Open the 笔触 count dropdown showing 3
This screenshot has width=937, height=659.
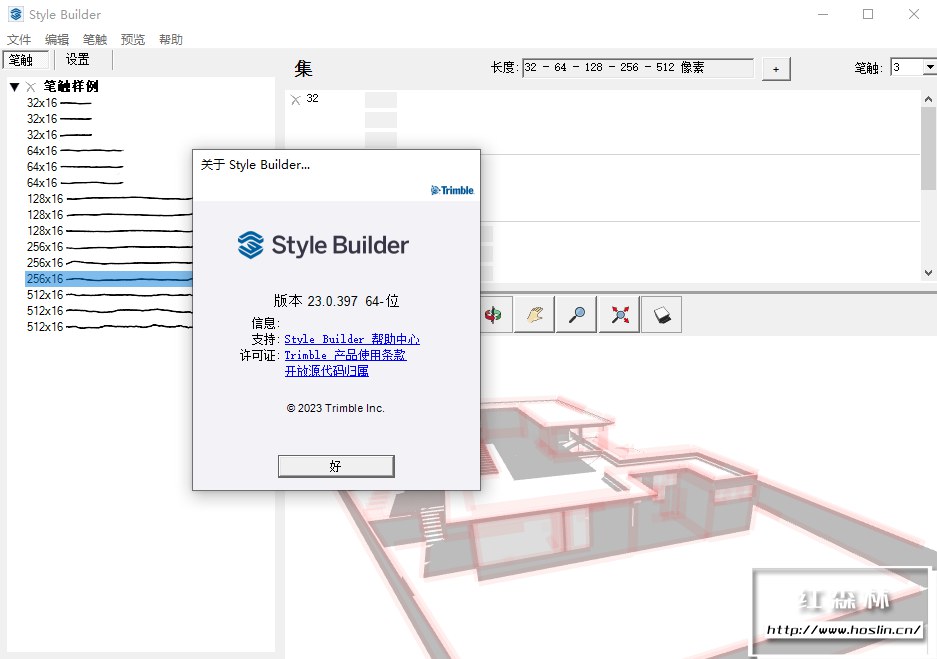pos(929,67)
